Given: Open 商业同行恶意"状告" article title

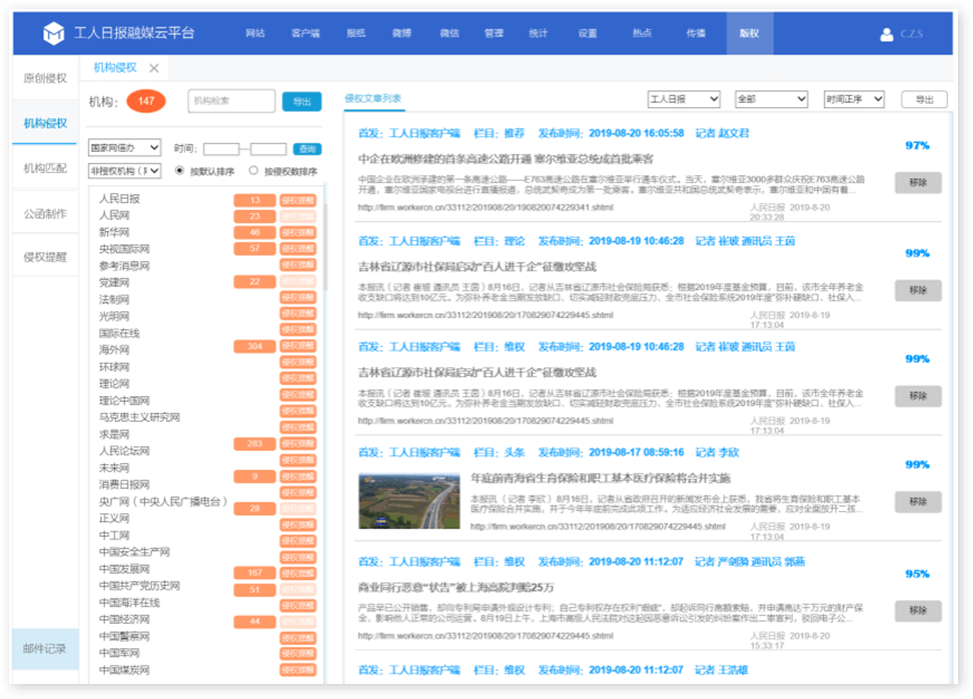Looking at the screenshot, I should pyautogui.click(x=456, y=587).
